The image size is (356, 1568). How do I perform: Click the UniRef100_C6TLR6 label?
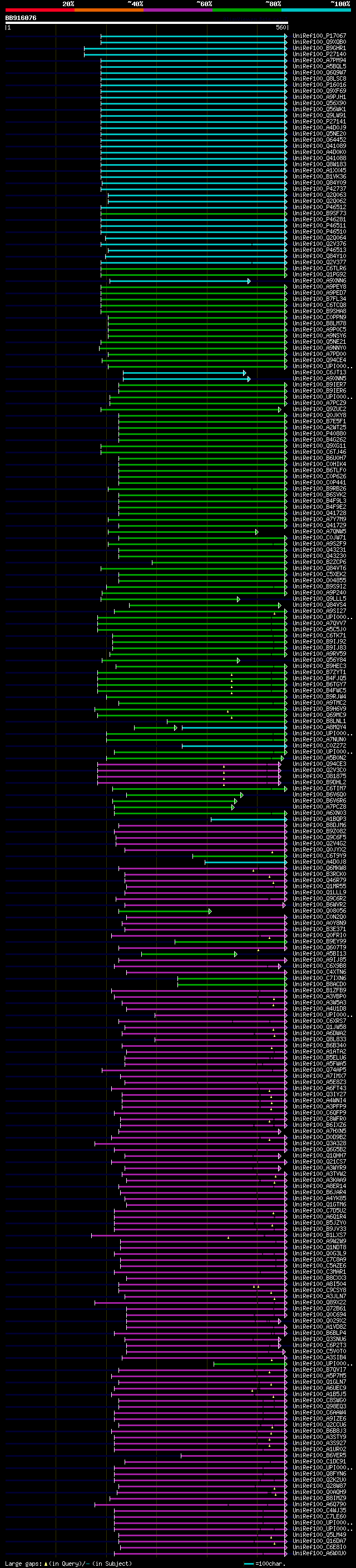tap(319, 269)
